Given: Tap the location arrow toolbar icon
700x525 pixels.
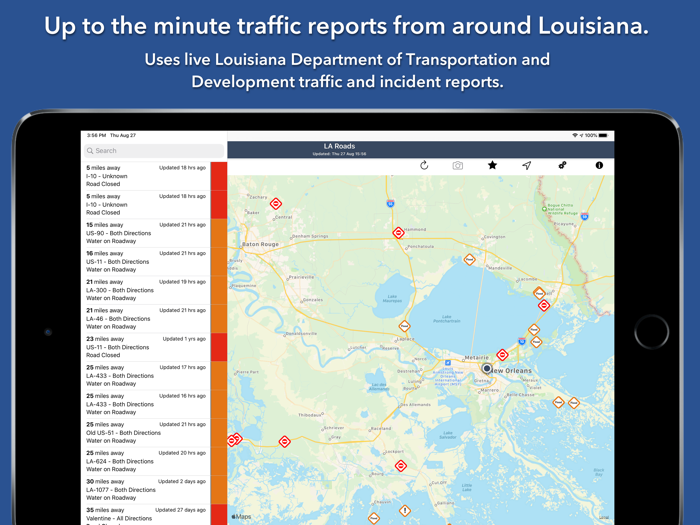Looking at the screenshot, I should 527,166.
